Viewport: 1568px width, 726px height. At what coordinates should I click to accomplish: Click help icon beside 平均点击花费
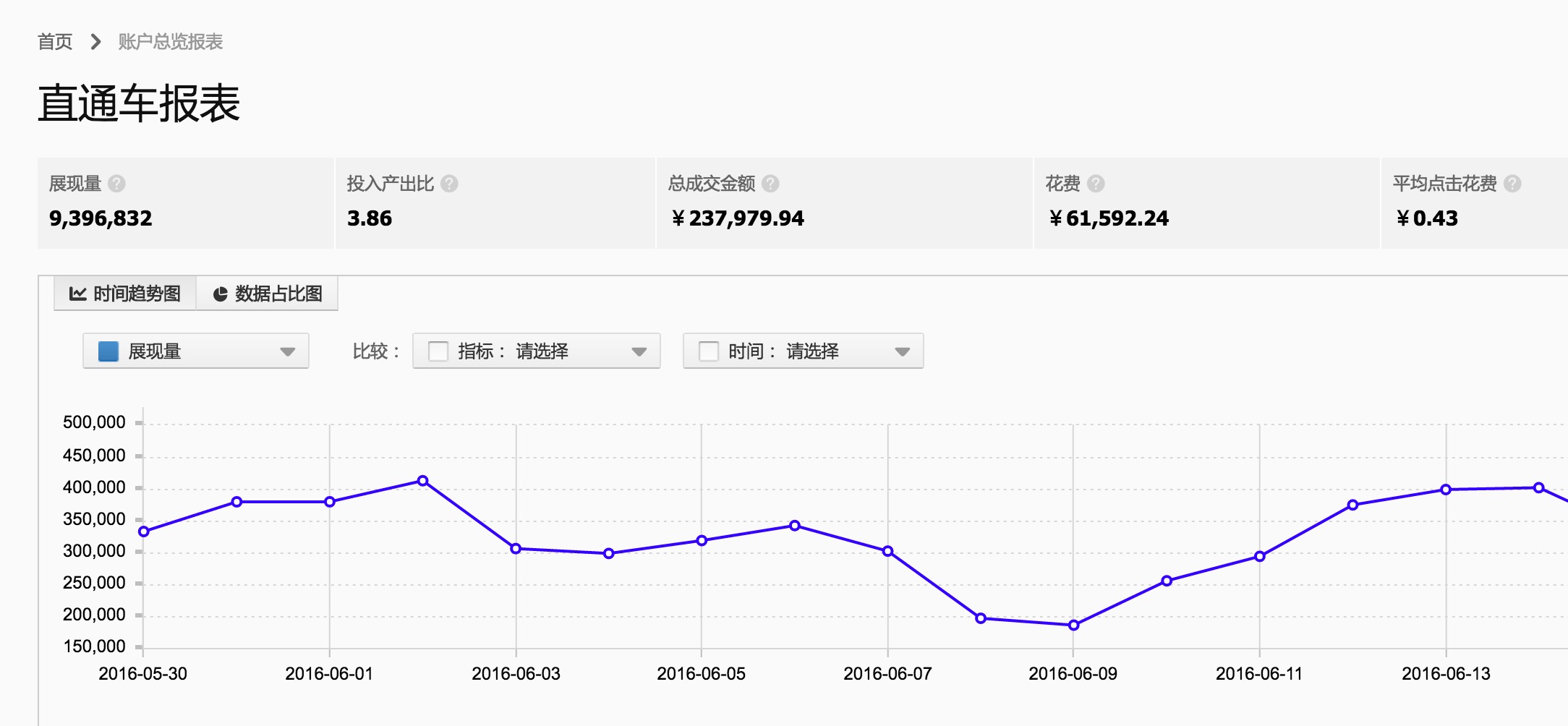click(1512, 184)
